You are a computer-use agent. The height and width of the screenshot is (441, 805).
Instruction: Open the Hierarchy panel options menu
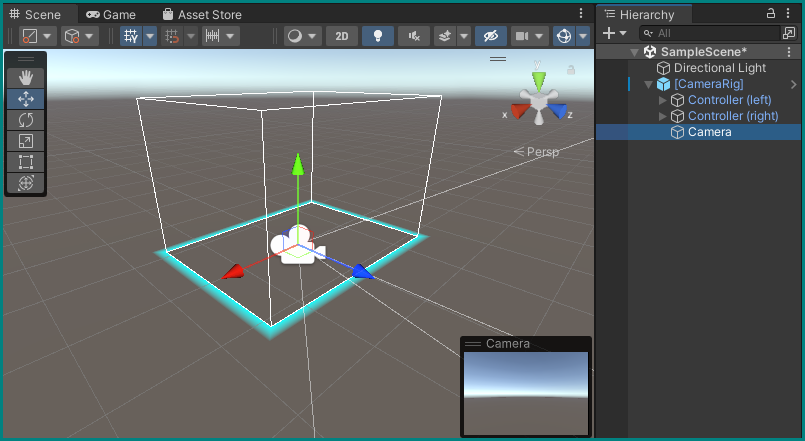tap(788, 13)
